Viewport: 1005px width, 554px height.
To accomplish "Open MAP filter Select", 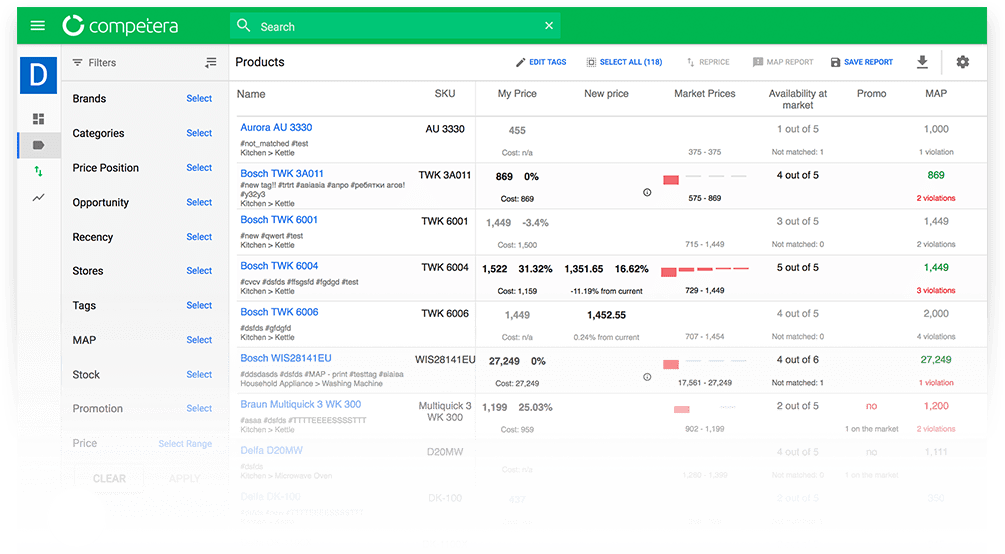I will point(199,340).
